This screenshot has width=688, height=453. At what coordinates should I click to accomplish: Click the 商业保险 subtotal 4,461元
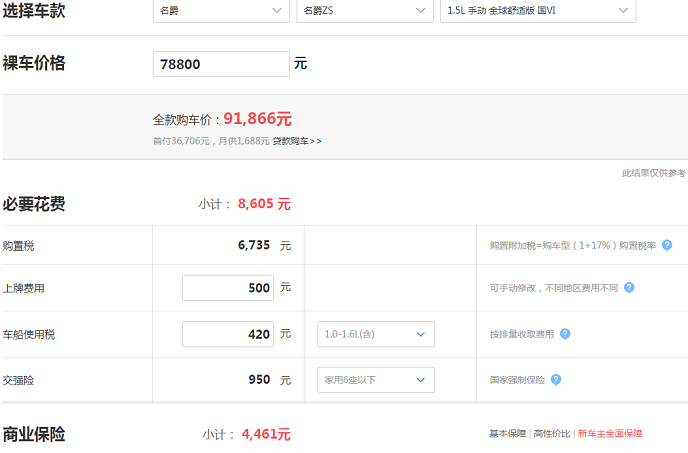(x=266, y=435)
